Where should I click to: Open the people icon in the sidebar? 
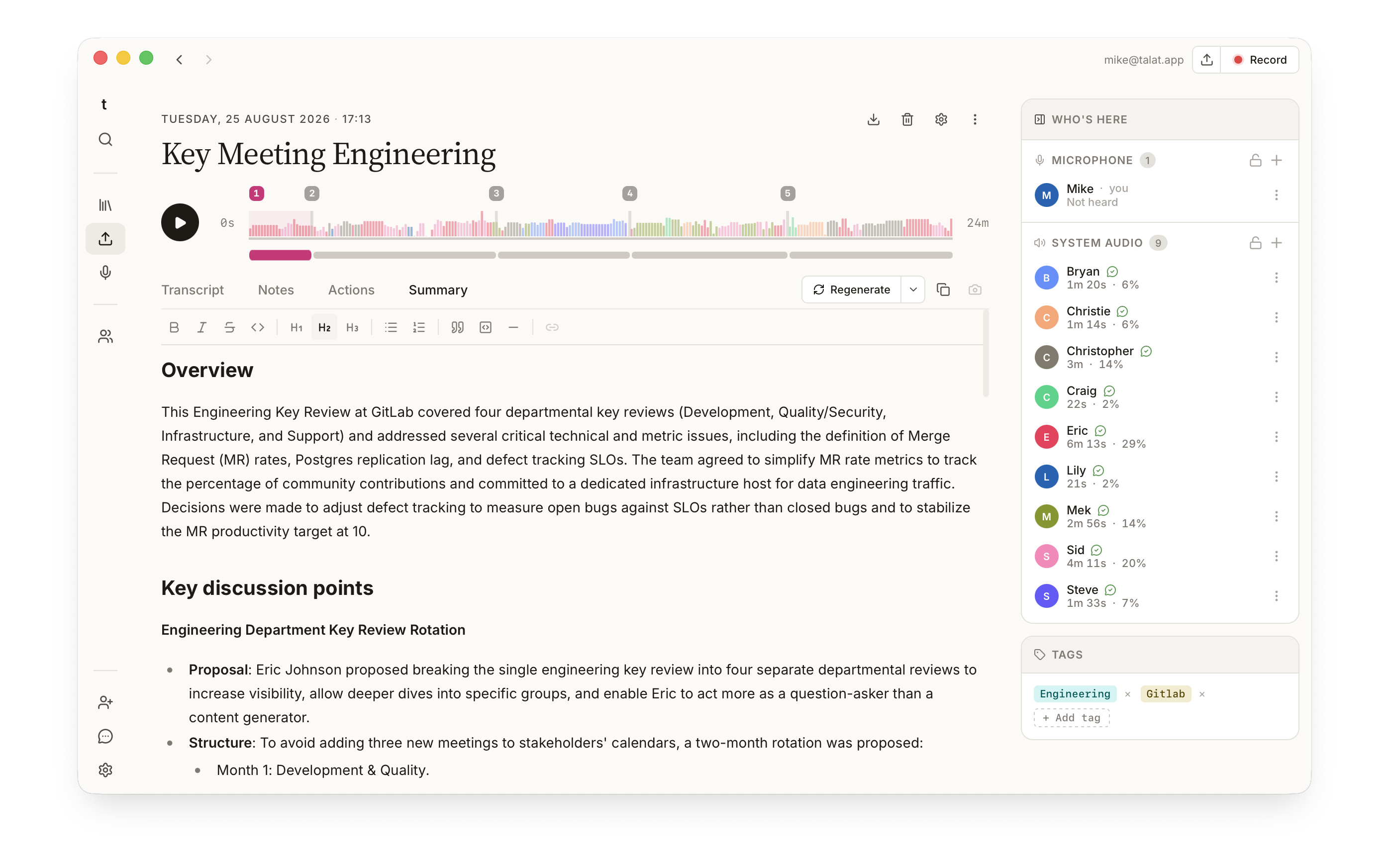click(105, 336)
